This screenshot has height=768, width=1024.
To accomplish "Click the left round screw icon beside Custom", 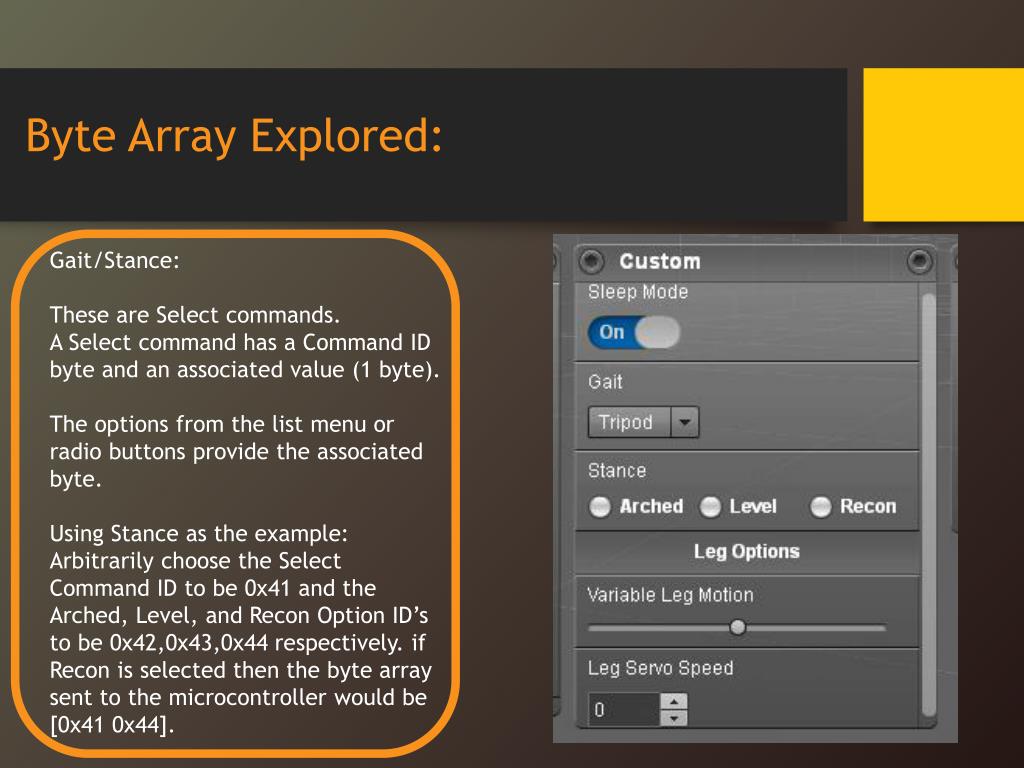I will click(592, 261).
